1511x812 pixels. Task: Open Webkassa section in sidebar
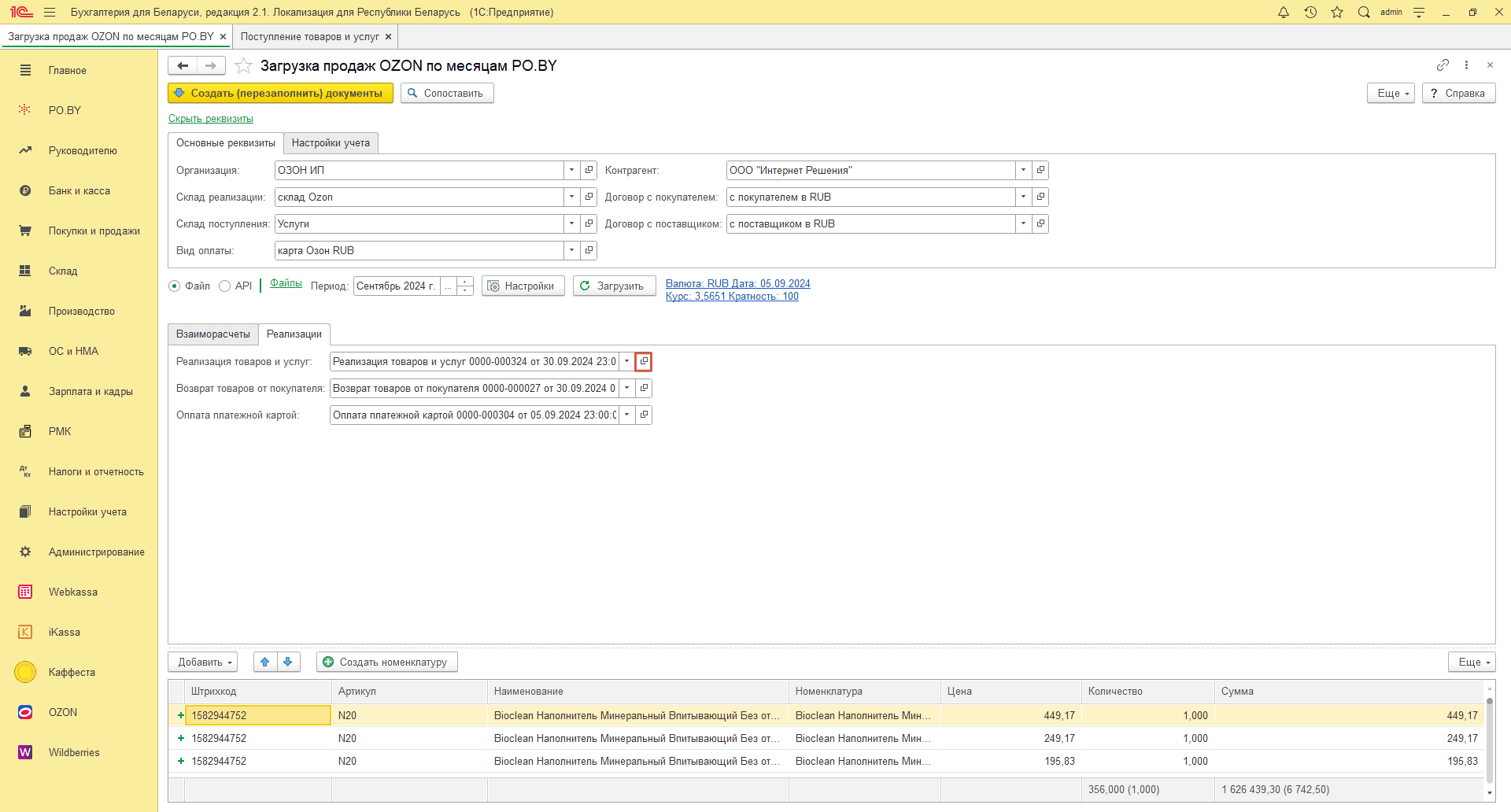click(79, 592)
